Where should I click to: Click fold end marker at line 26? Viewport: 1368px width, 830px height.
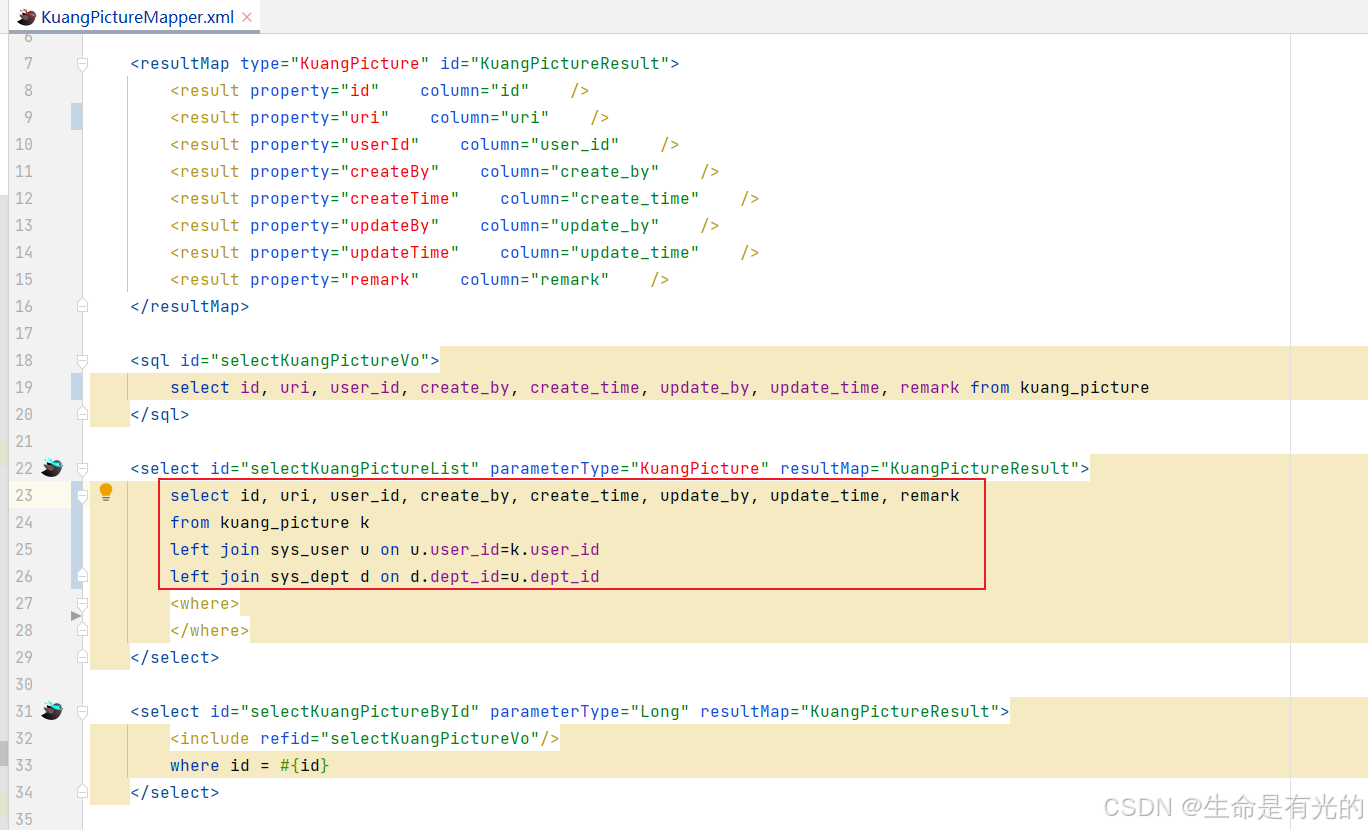tap(83, 575)
